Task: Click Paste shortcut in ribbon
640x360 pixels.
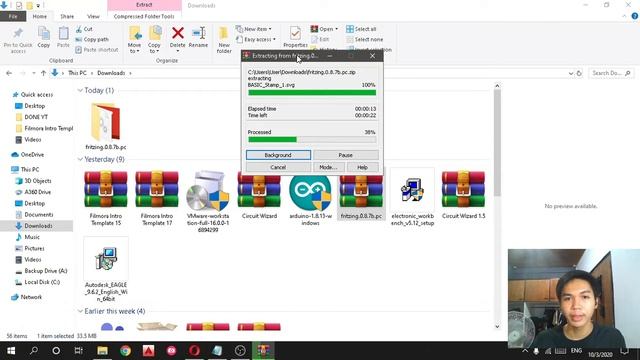Action: (97, 49)
